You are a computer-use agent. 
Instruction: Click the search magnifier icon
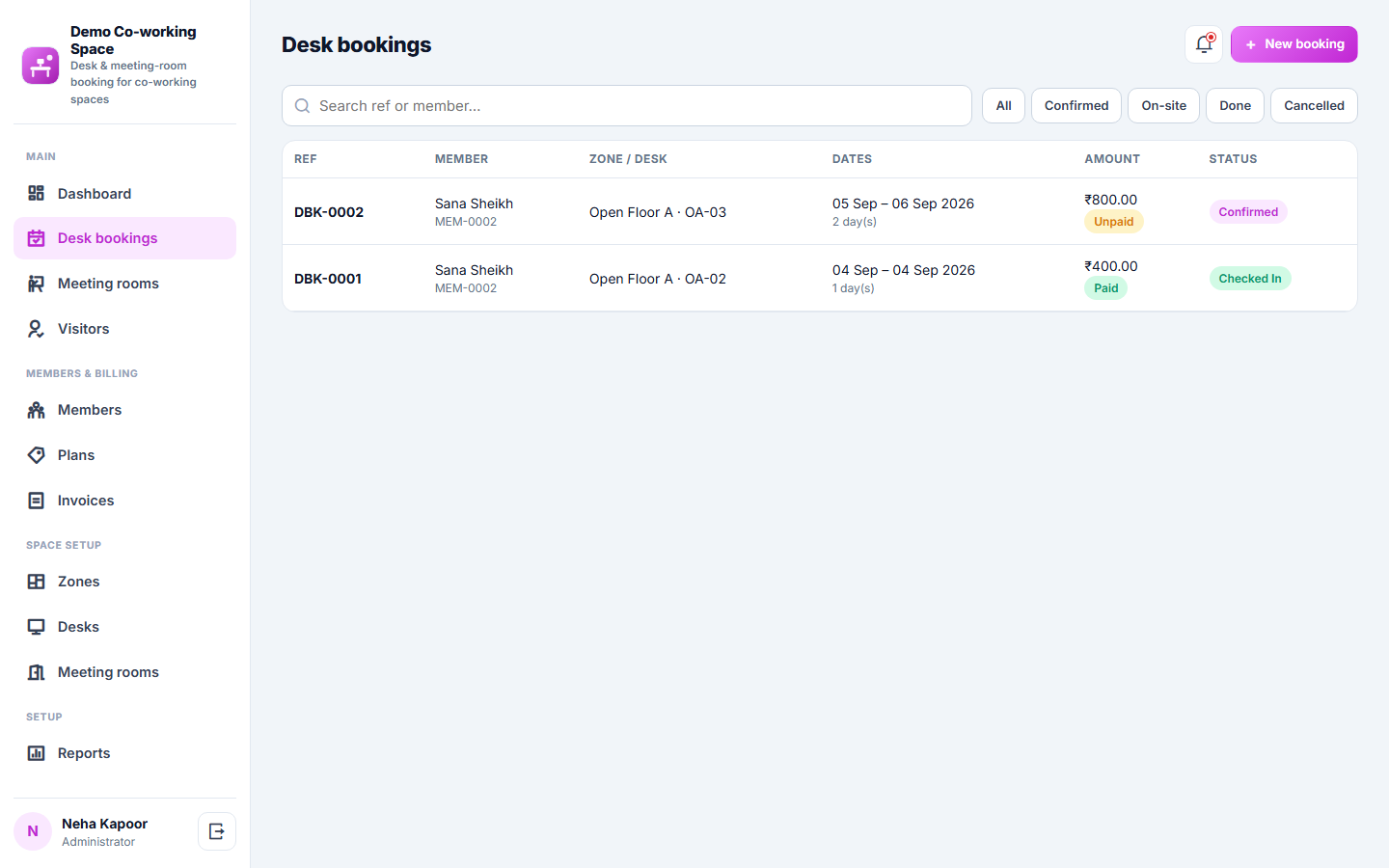[x=303, y=106]
